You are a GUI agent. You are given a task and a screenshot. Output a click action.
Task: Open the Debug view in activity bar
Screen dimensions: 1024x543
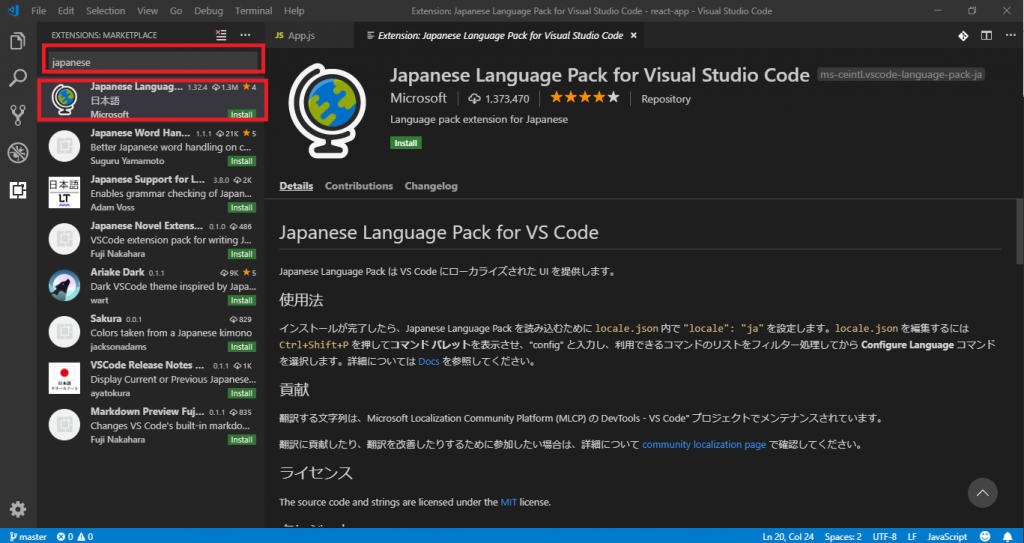(18, 153)
